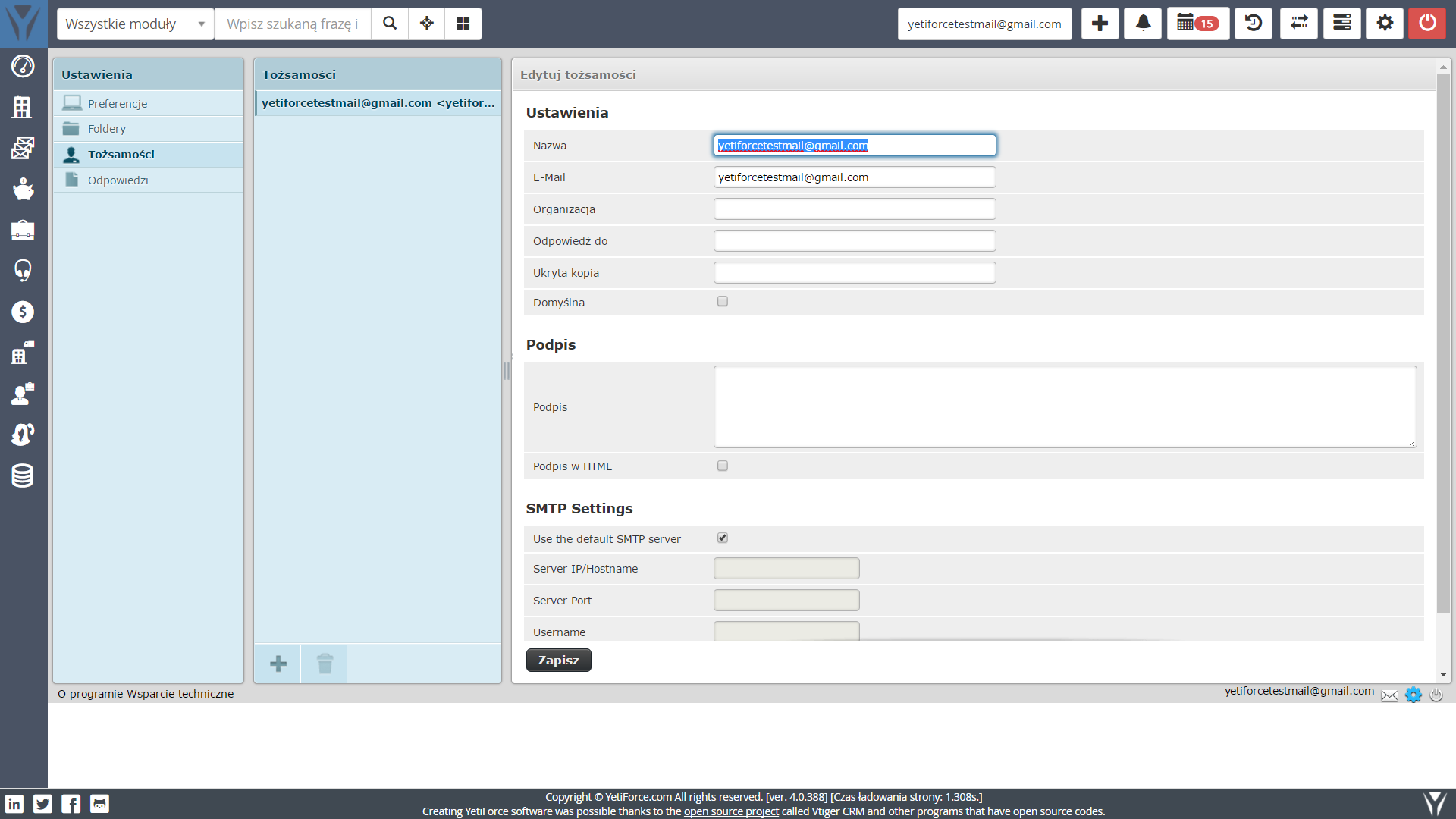Toggle the Podpis w HTML checkbox
Screen dimensions: 1456x819
(723, 466)
